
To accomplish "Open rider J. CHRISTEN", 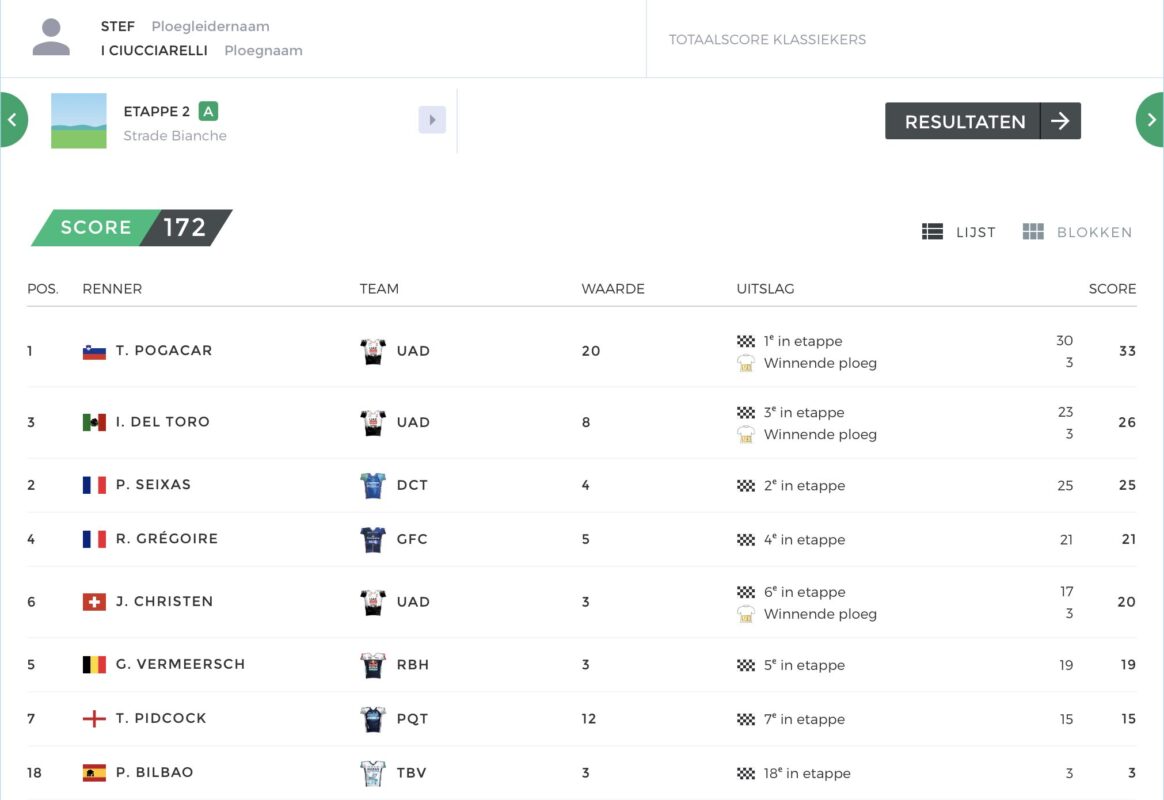I will pos(165,601).
